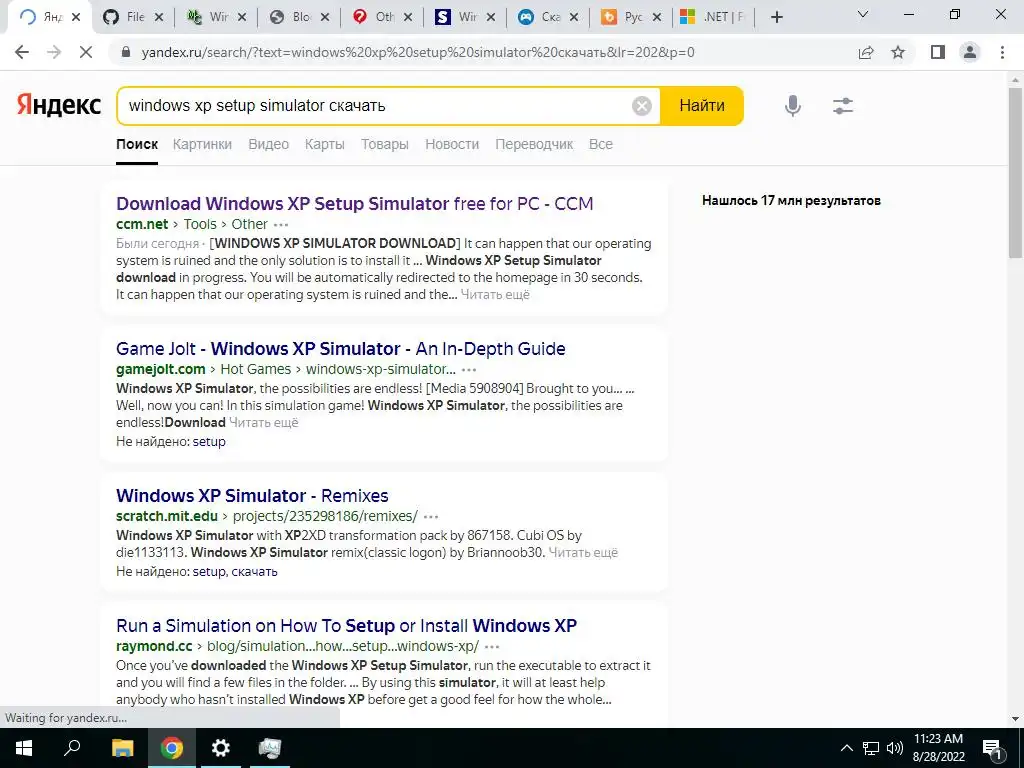The image size is (1024, 768).
Task: Open Download Windows XP Setup Simulator result
Action: tap(355, 204)
